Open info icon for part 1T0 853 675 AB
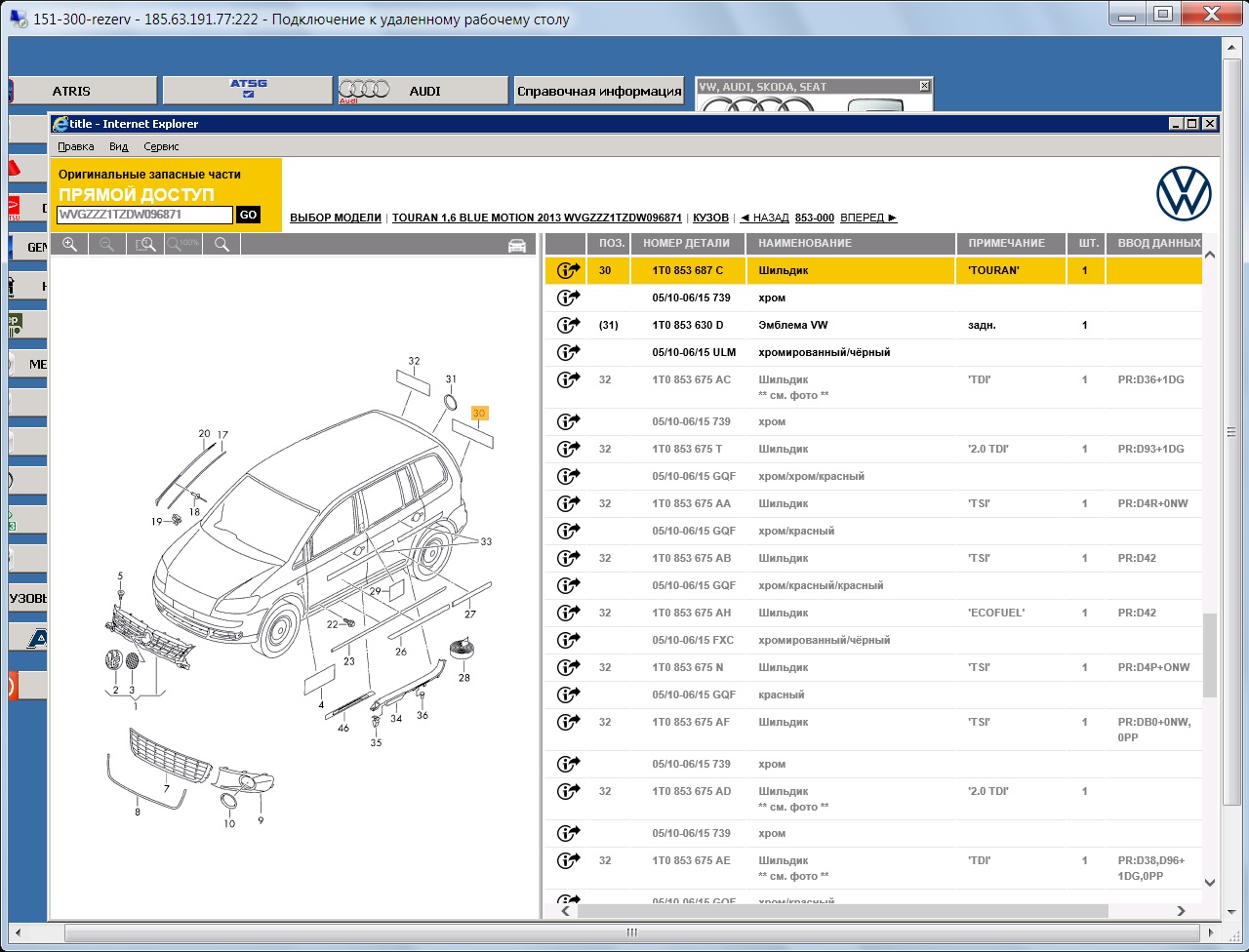Screen dimensions: 1249x952 [x=568, y=558]
